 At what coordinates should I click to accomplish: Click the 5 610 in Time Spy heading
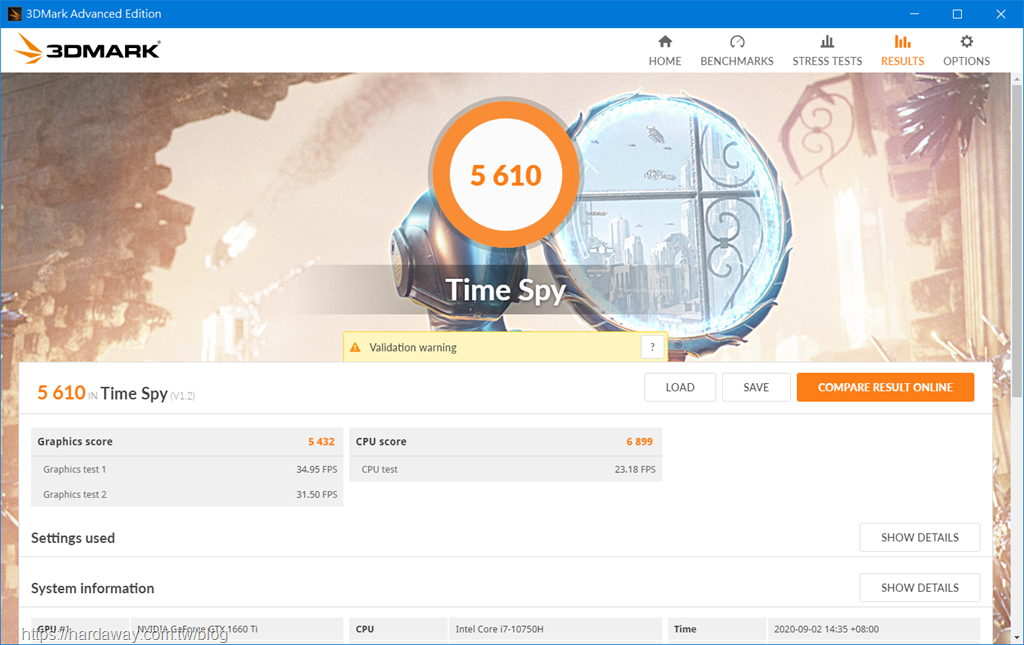click(116, 393)
